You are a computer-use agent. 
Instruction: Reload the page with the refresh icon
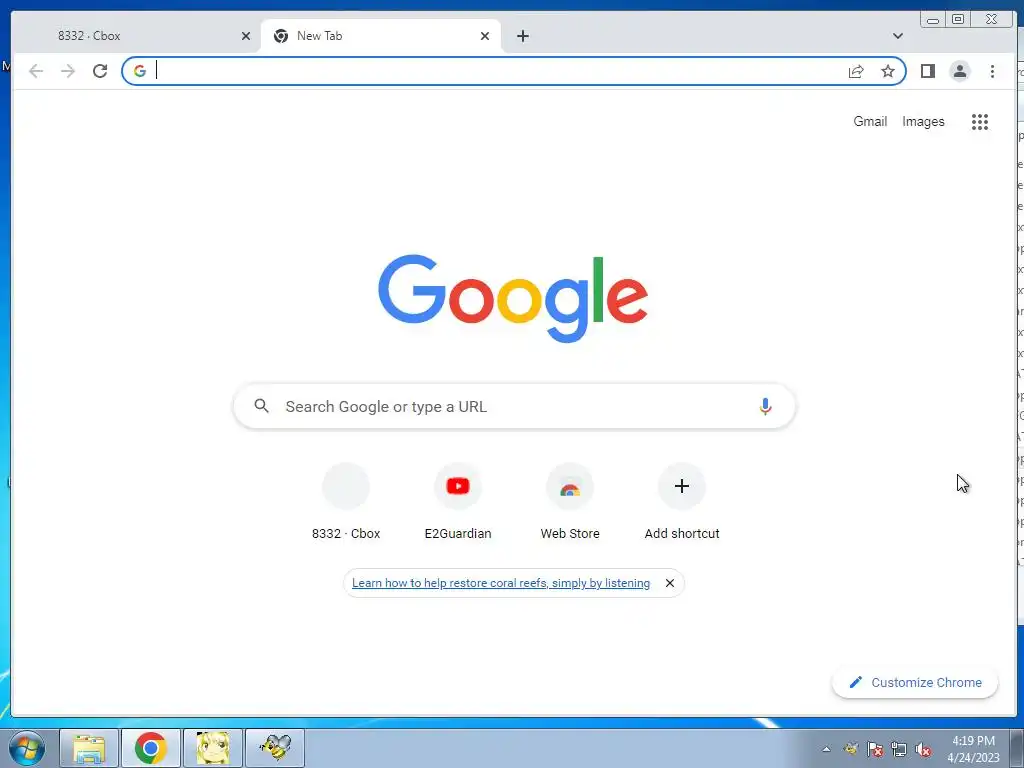tap(100, 71)
